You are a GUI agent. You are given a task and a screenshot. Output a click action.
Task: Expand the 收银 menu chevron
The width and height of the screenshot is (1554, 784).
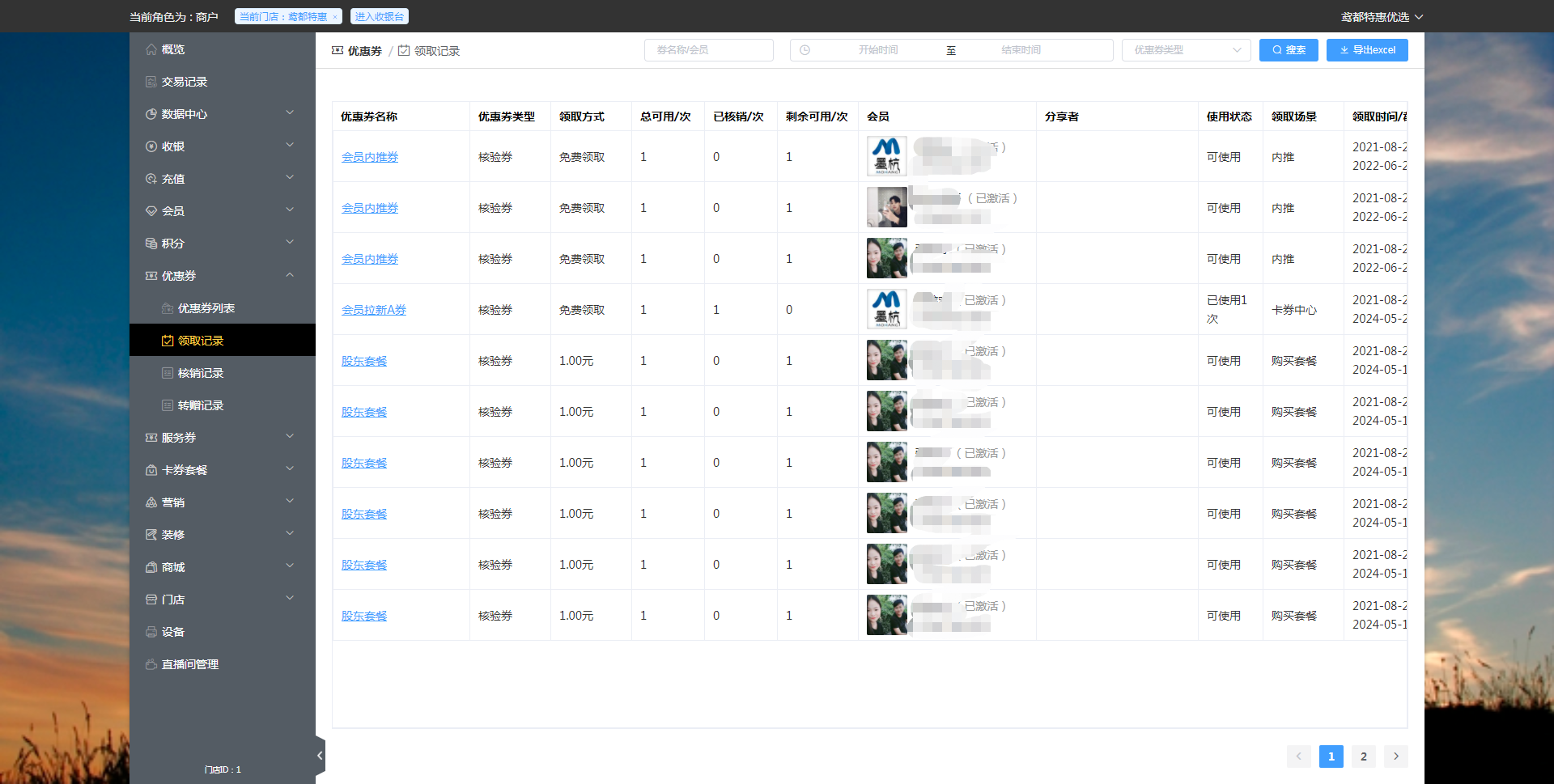click(290, 146)
